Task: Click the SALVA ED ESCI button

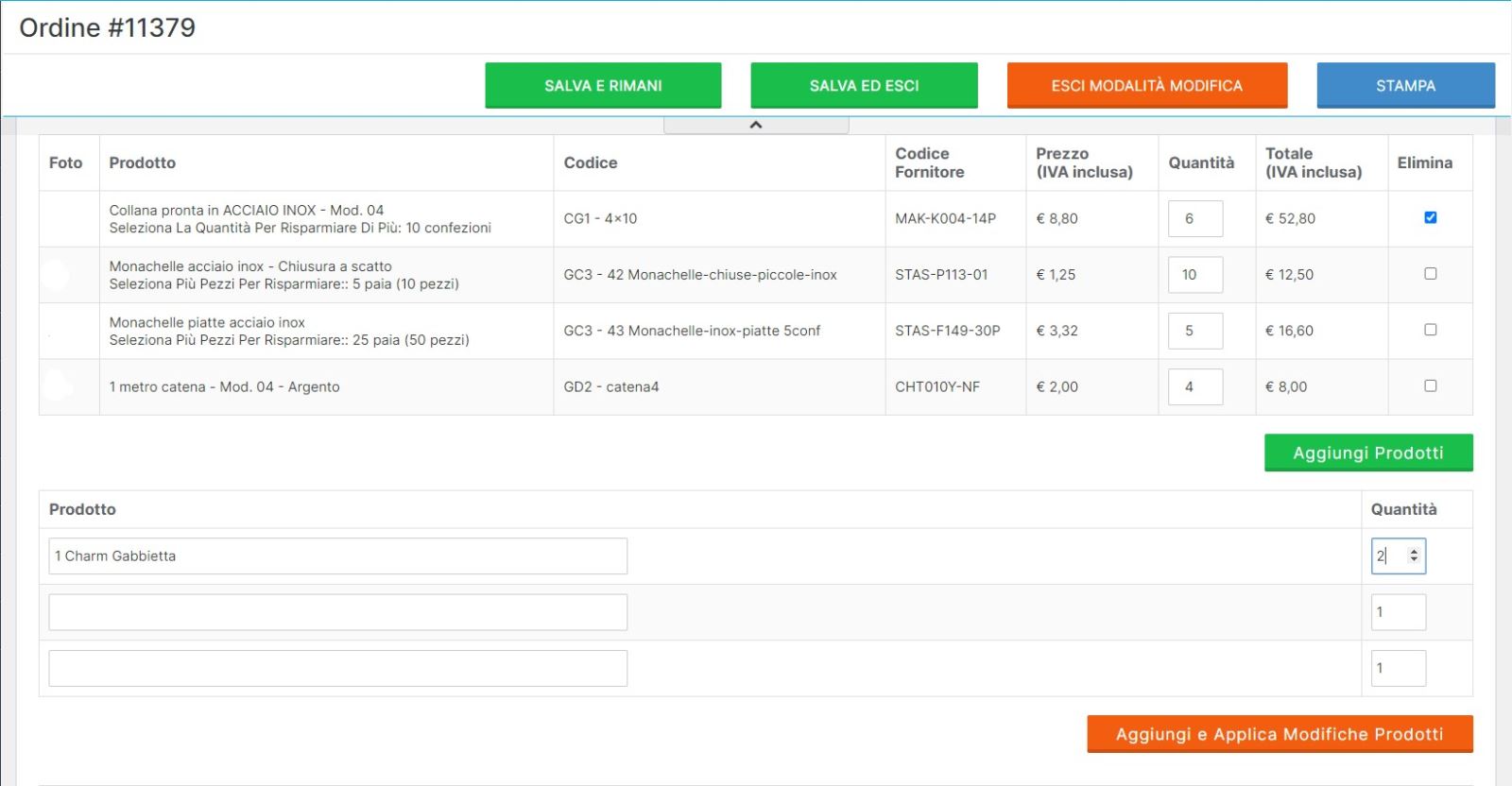Action: click(864, 85)
